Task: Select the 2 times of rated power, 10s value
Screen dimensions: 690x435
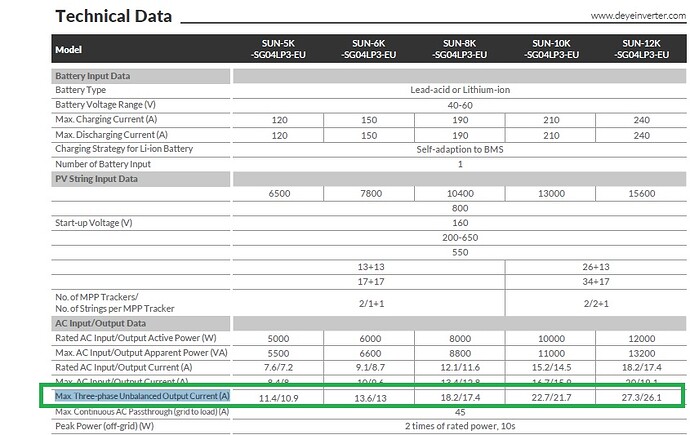Action: (x=460, y=426)
